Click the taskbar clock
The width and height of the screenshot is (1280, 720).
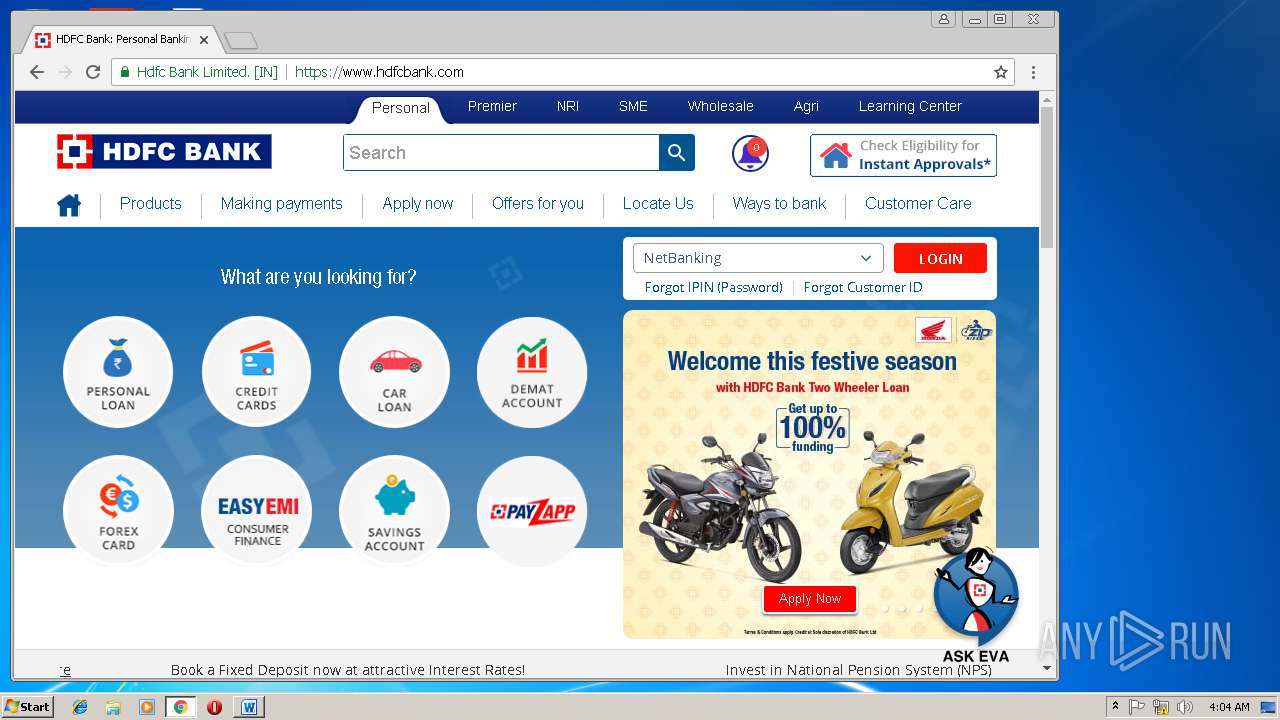(1229, 707)
